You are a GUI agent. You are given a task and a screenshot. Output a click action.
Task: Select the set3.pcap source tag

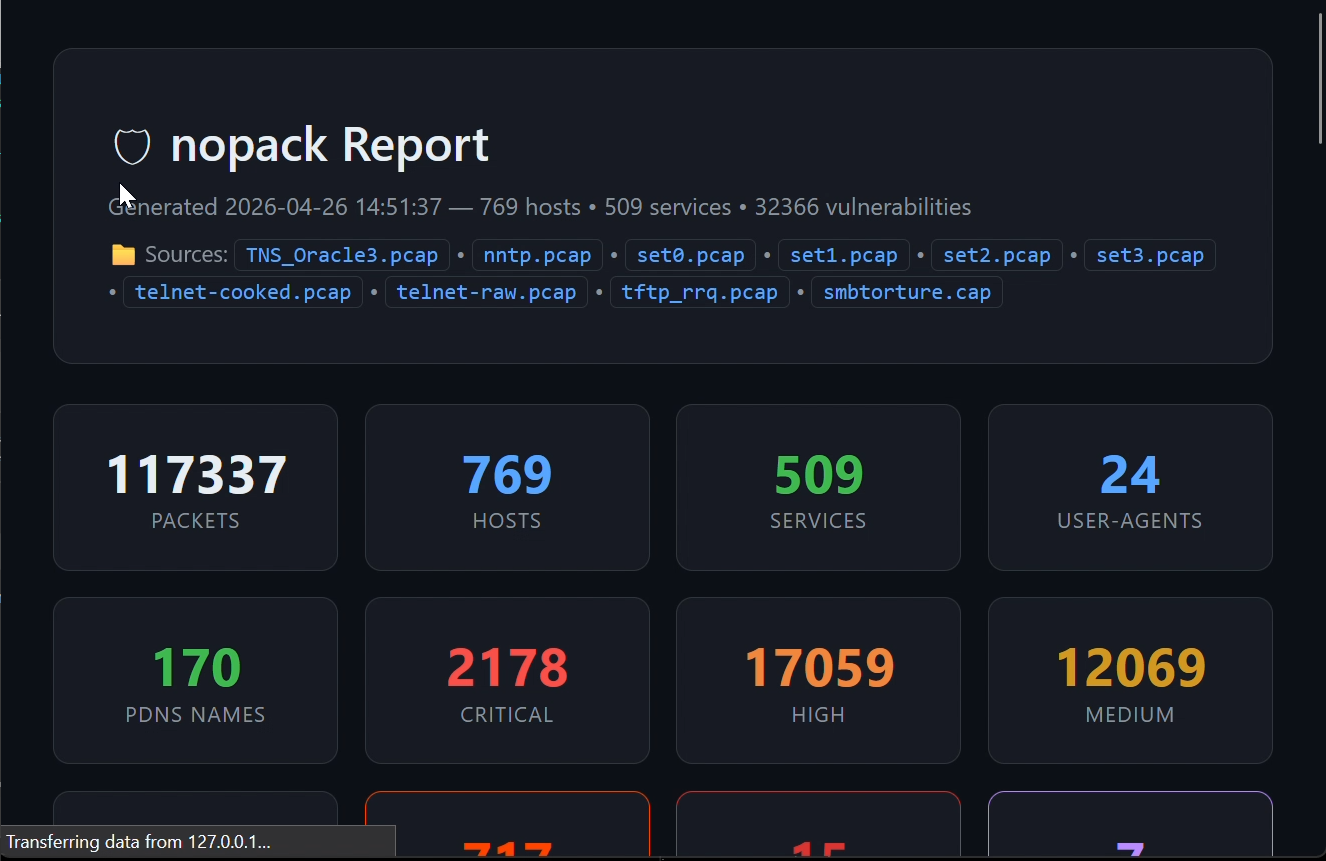pos(1149,255)
